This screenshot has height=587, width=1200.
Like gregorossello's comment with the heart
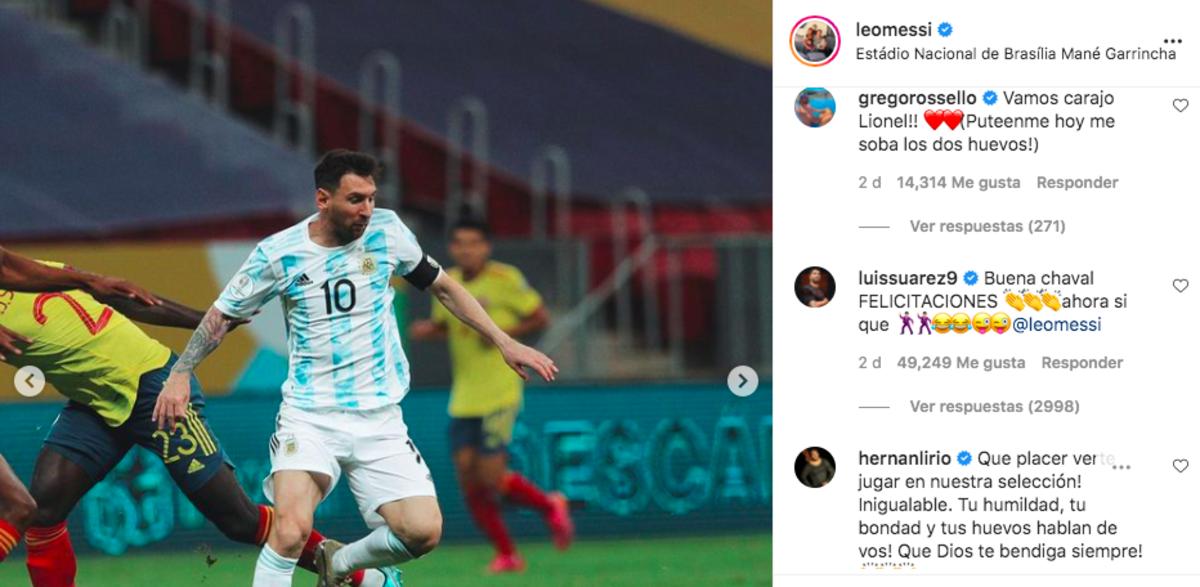pos(1180,105)
